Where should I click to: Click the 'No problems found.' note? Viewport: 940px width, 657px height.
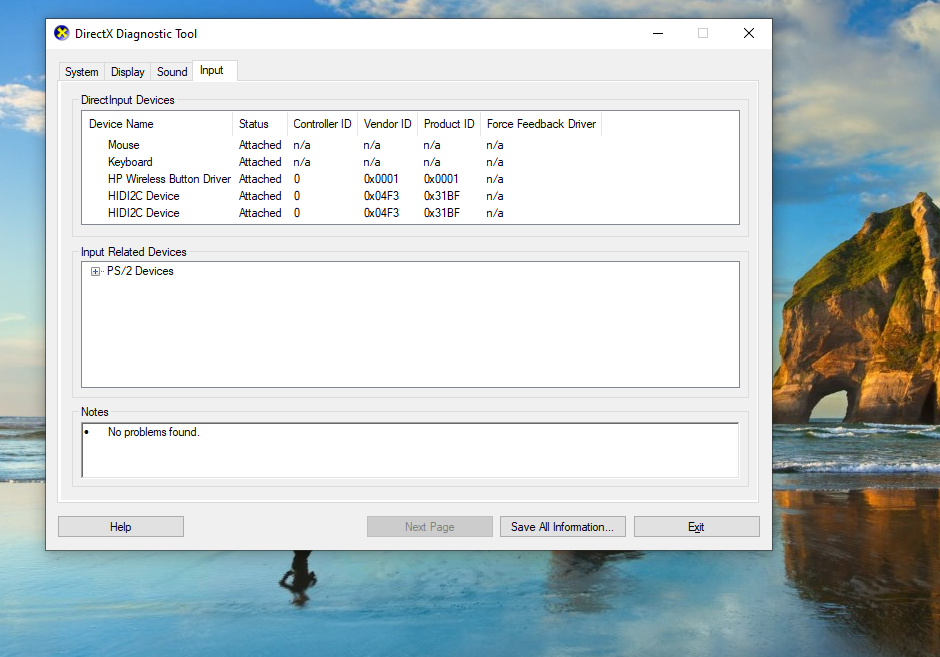click(153, 432)
